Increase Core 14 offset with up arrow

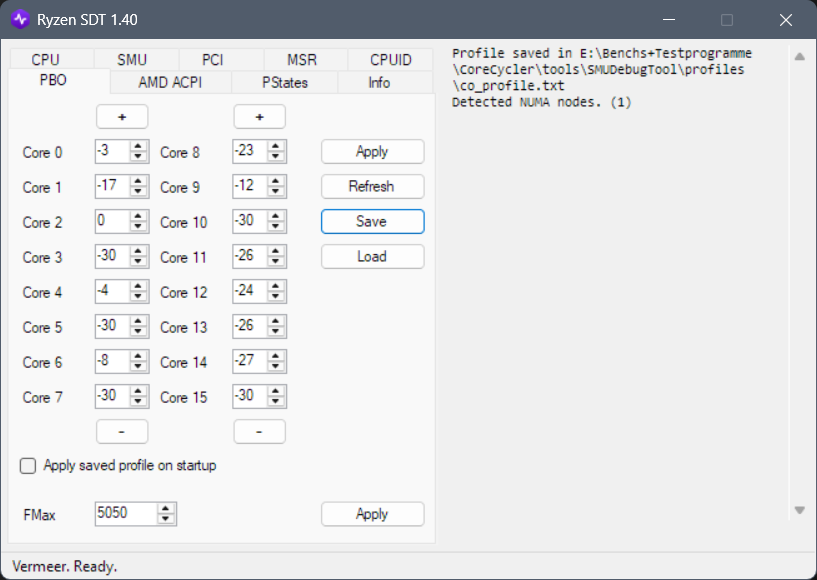(x=276, y=356)
